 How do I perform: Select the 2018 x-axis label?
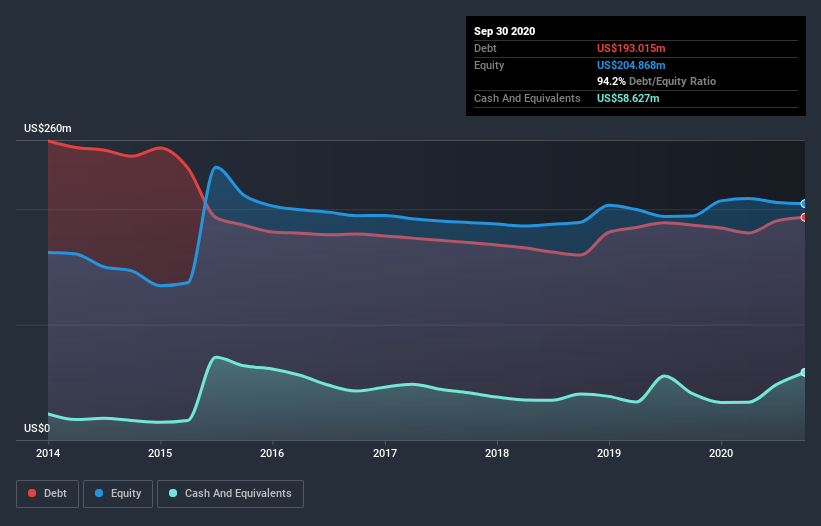click(x=497, y=453)
